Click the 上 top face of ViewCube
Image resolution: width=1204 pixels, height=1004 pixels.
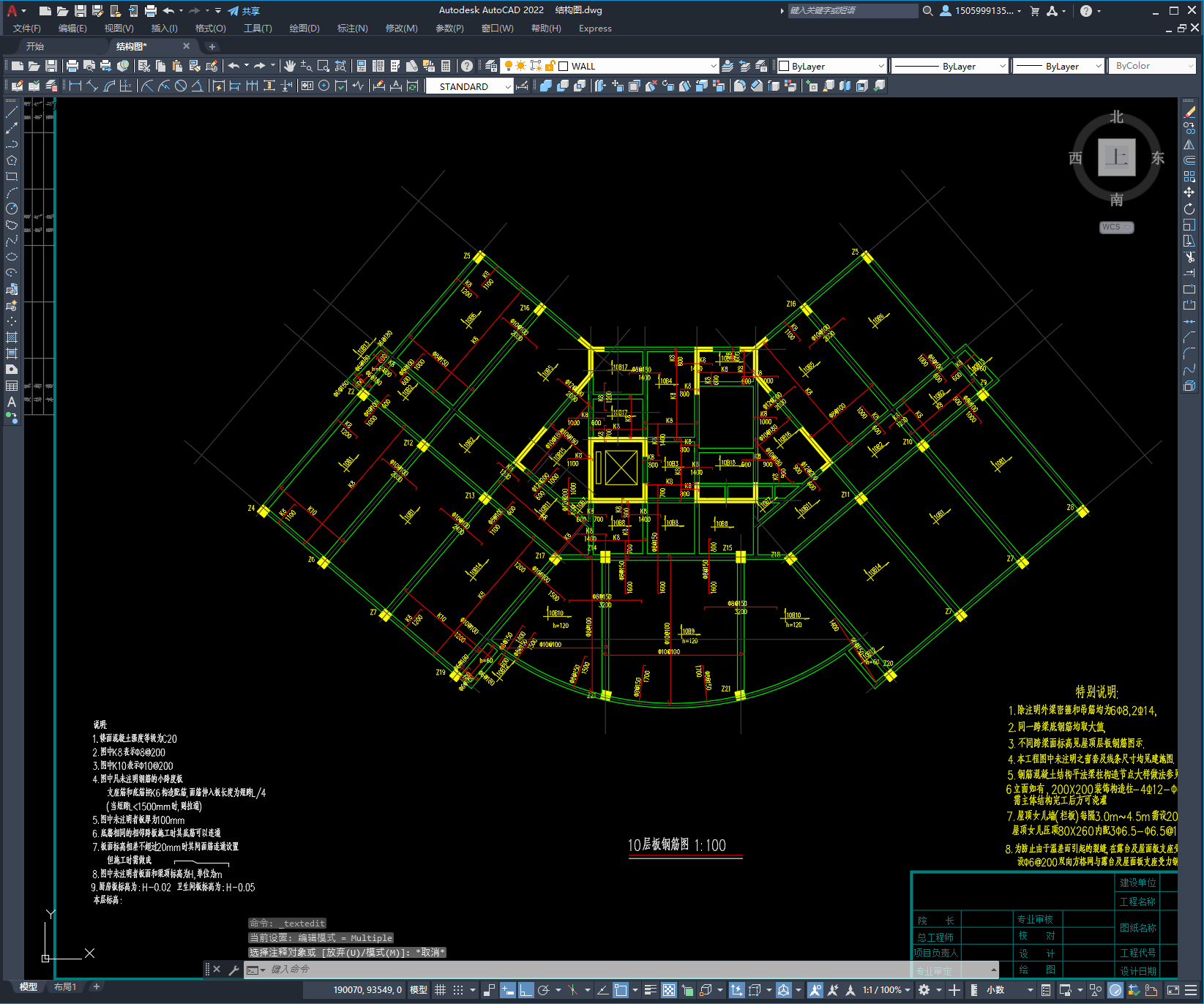(x=1116, y=157)
